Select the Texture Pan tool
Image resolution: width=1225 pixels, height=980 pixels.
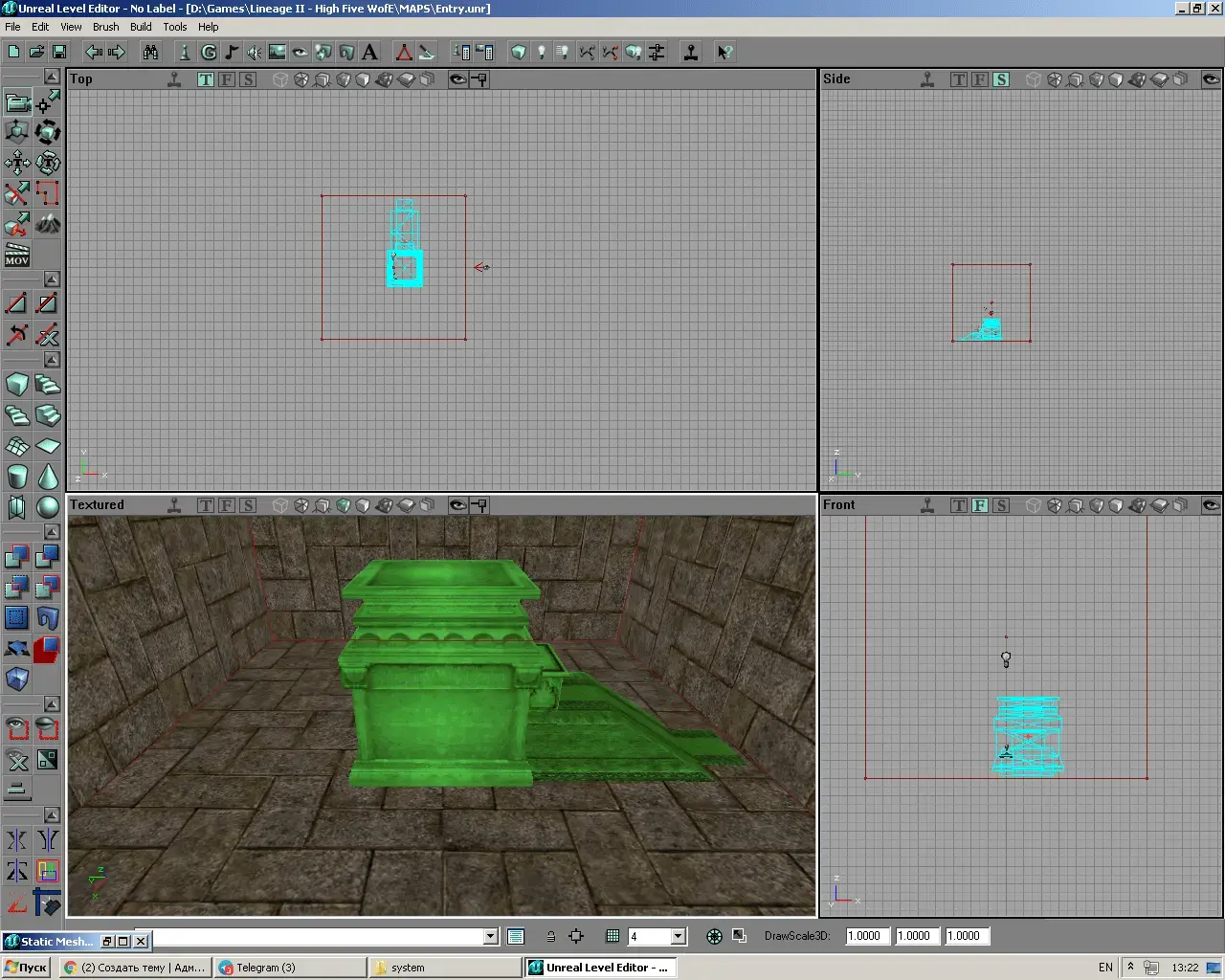tap(17, 163)
